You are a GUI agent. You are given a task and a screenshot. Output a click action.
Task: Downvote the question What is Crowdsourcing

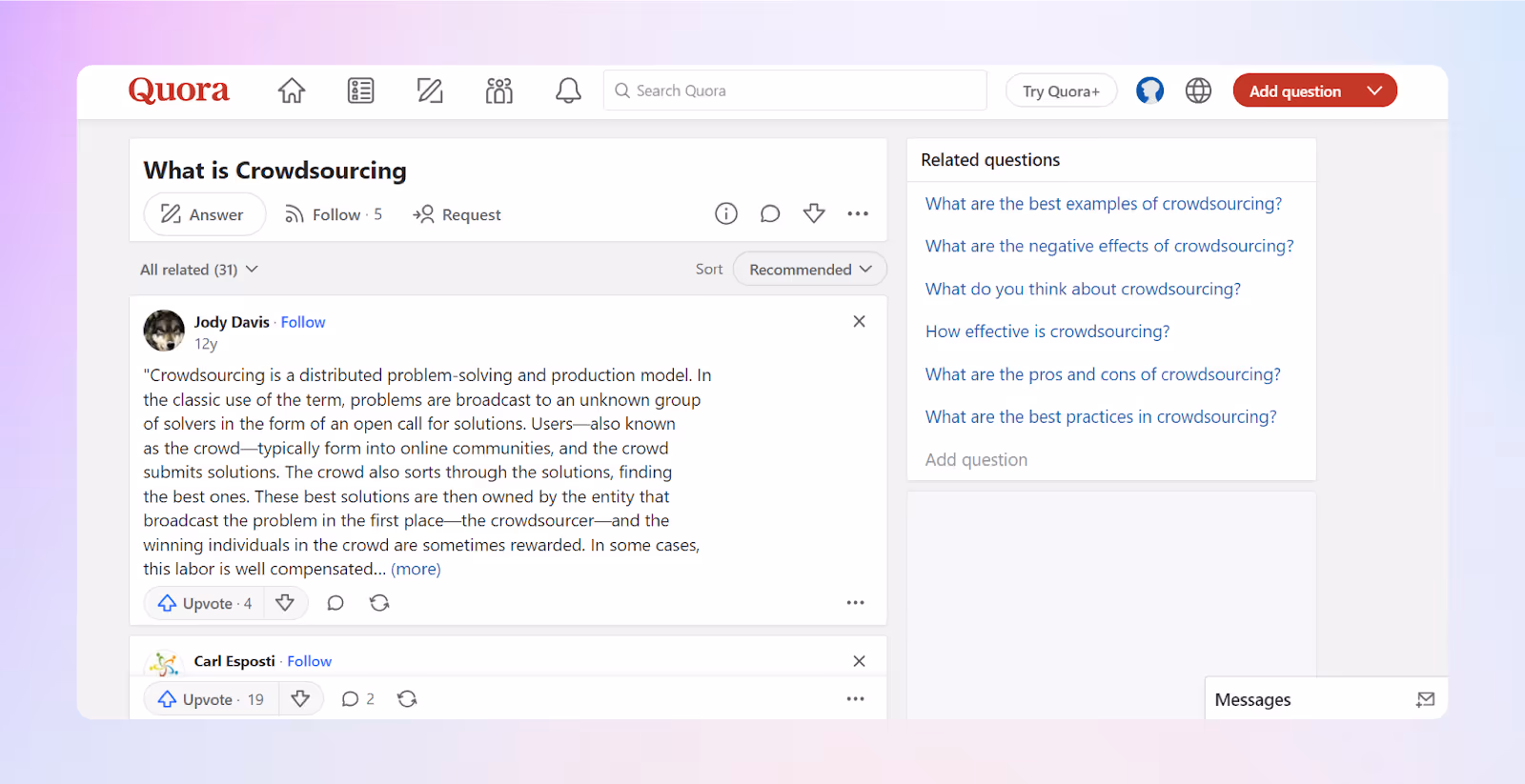(x=814, y=213)
